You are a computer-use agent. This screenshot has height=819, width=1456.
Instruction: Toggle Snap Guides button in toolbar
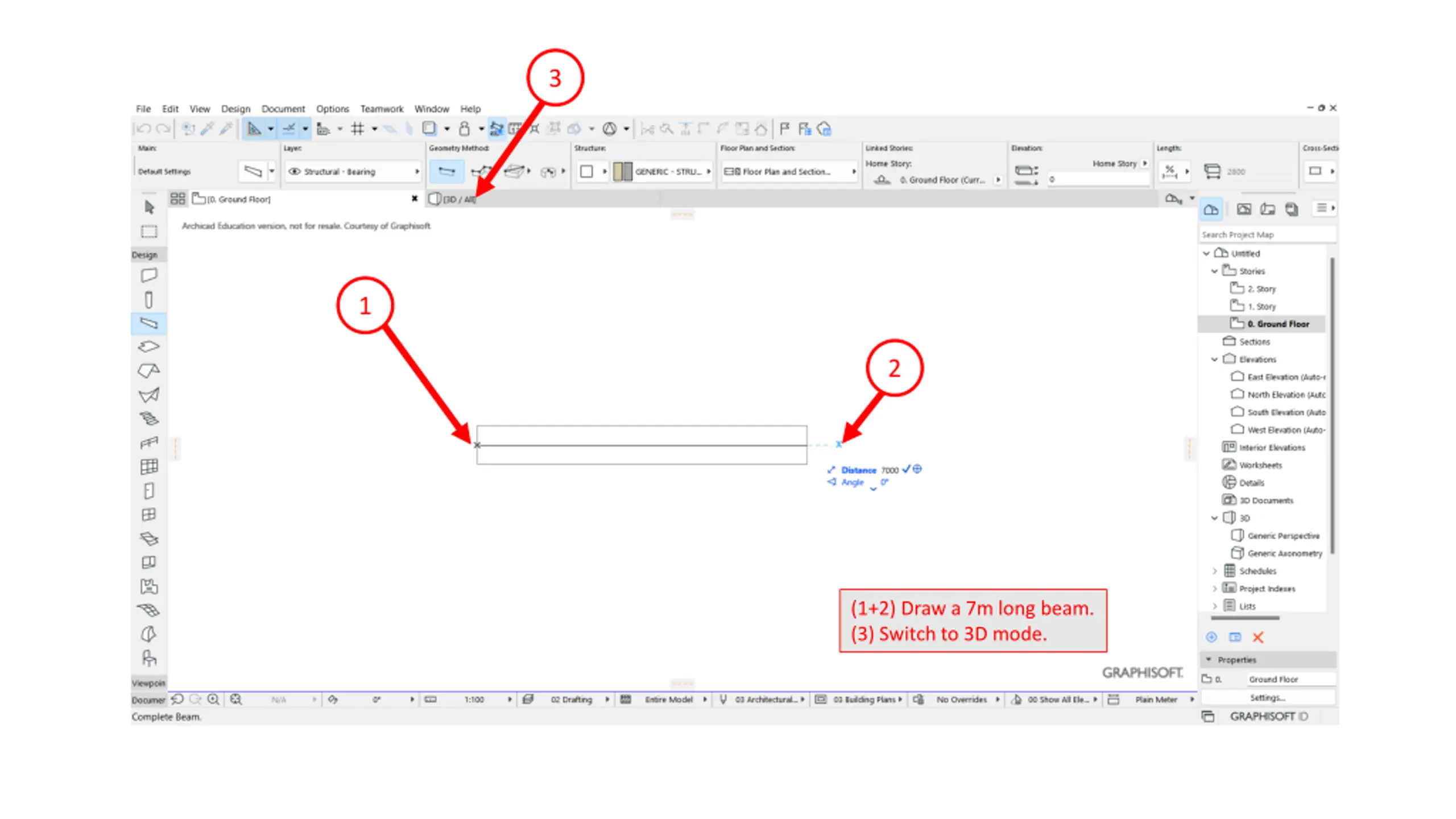point(289,129)
